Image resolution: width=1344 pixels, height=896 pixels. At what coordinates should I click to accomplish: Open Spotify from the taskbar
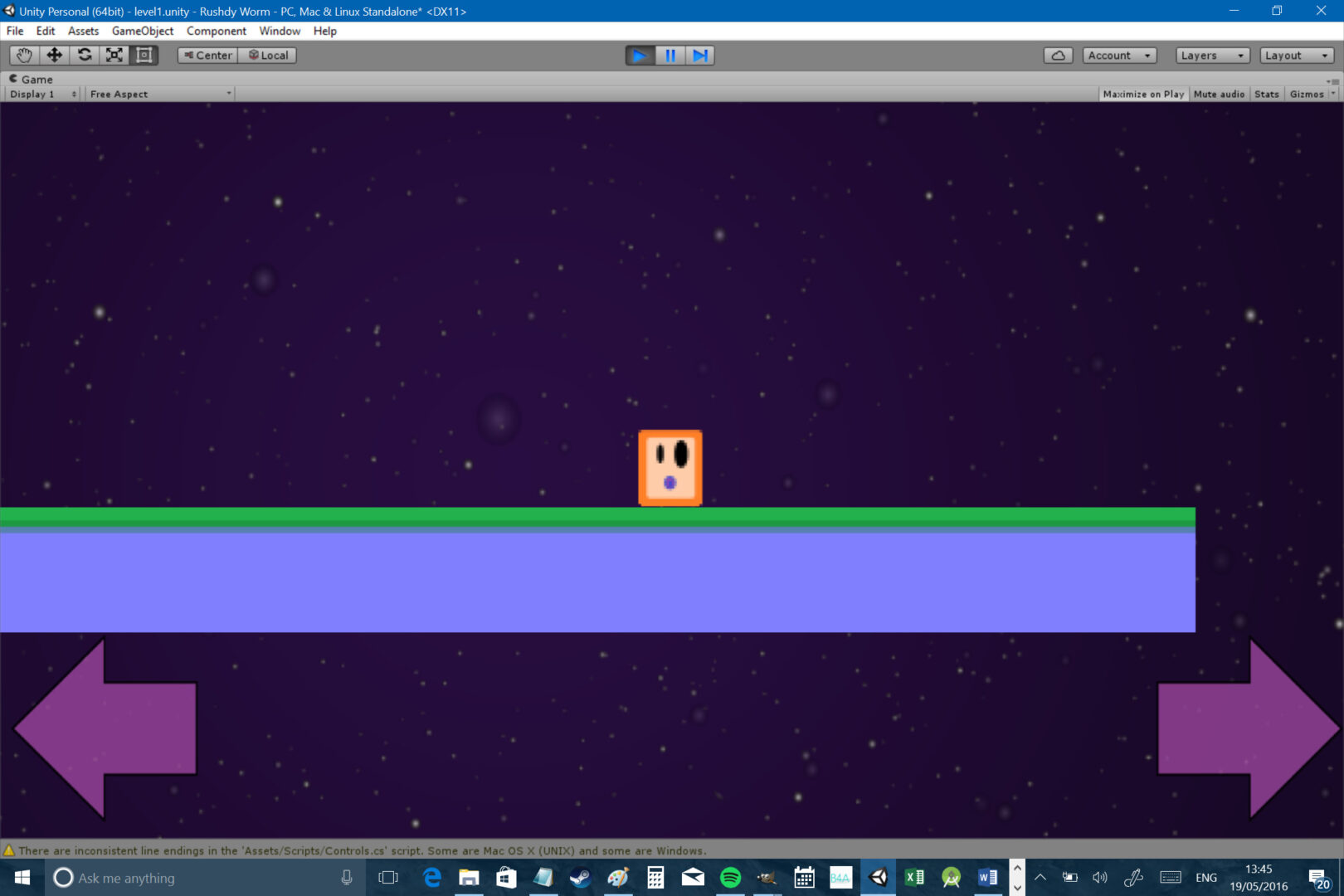(731, 877)
